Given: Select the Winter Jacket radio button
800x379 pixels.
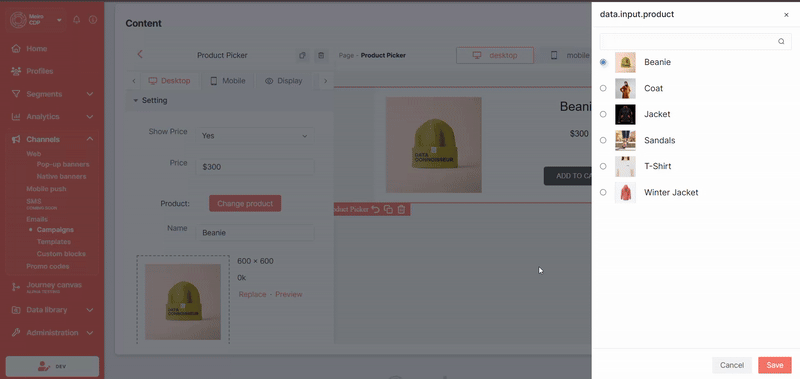Looking at the screenshot, I should pyautogui.click(x=603, y=192).
